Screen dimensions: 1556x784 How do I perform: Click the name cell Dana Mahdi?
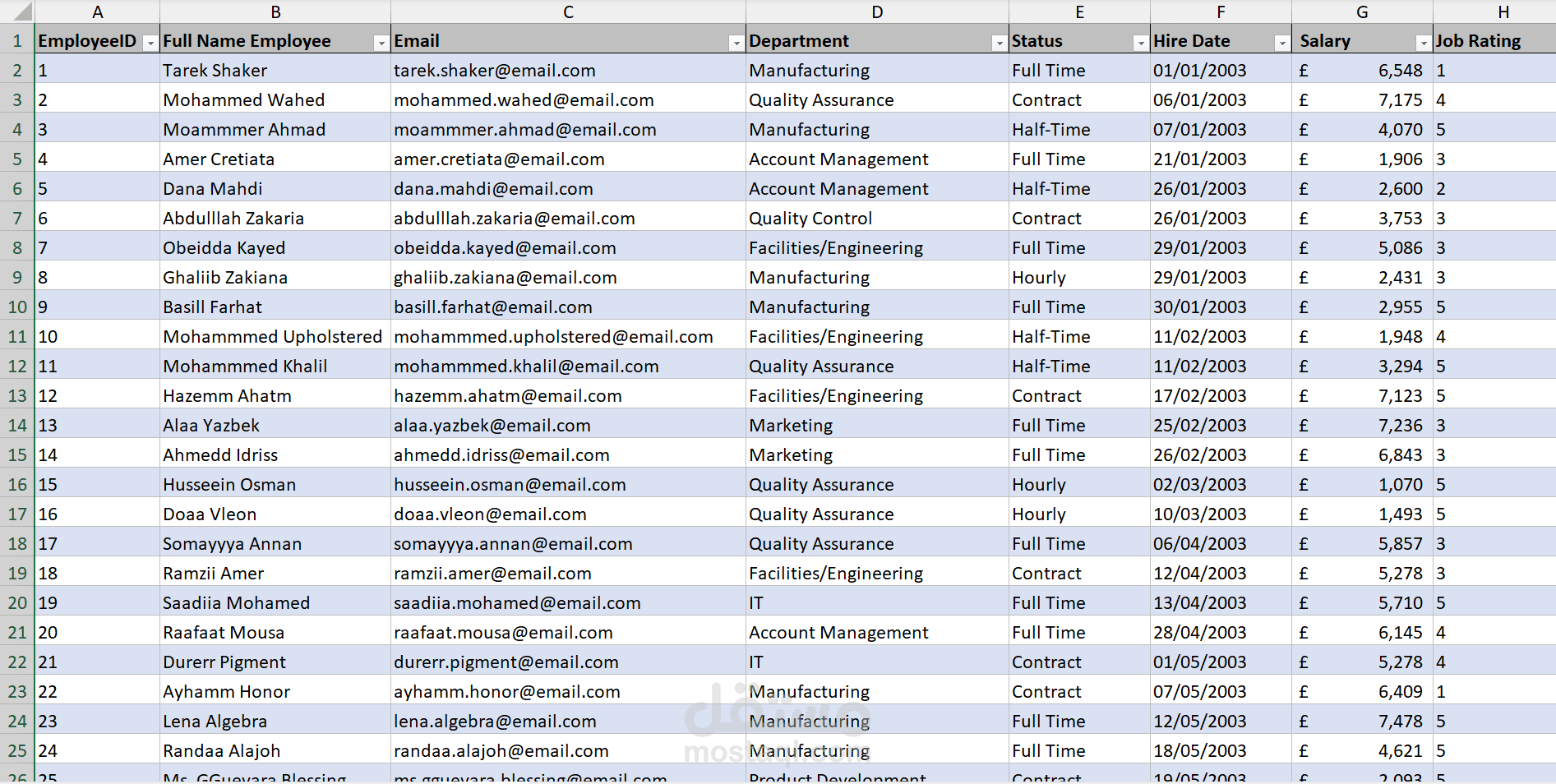(x=275, y=188)
